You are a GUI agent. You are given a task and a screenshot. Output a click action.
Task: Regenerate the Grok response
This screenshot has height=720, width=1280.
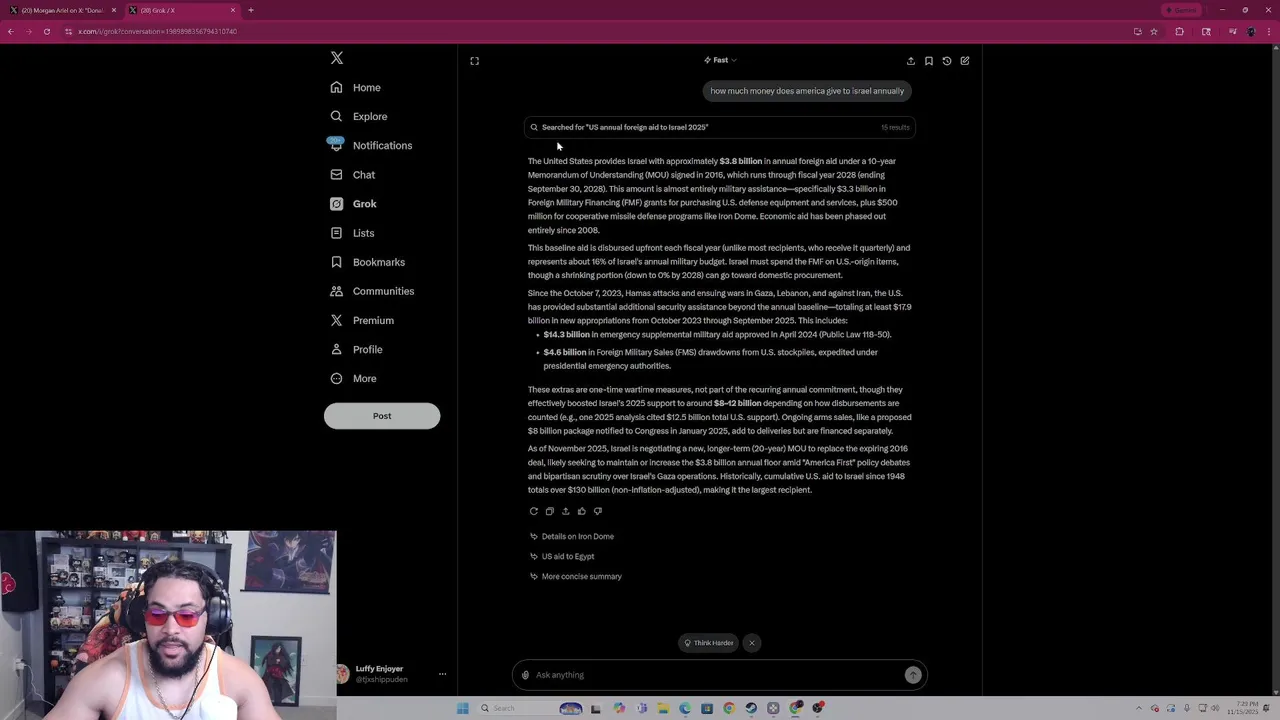click(x=534, y=511)
